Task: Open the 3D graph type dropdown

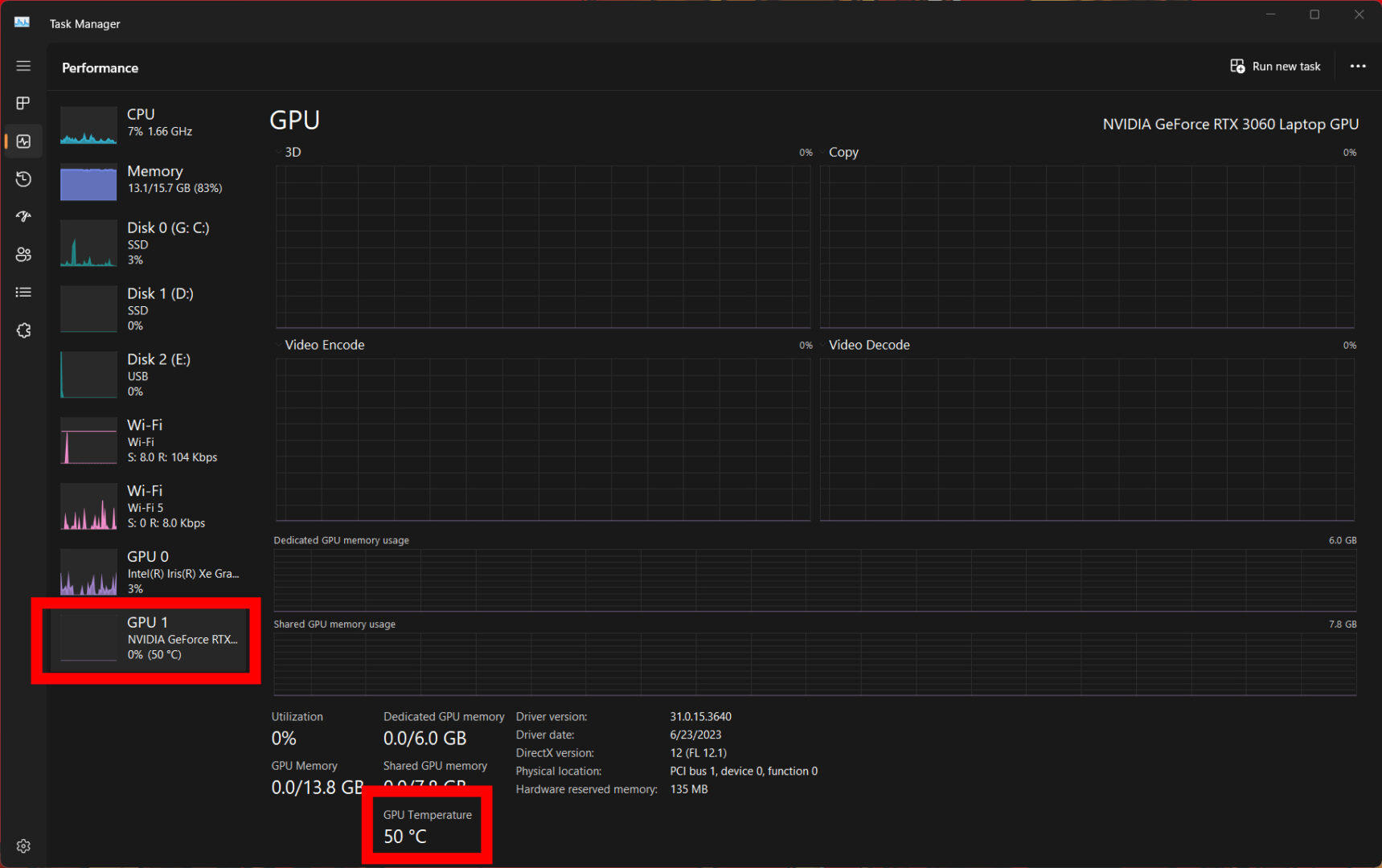Action: pyautogui.click(x=289, y=151)
